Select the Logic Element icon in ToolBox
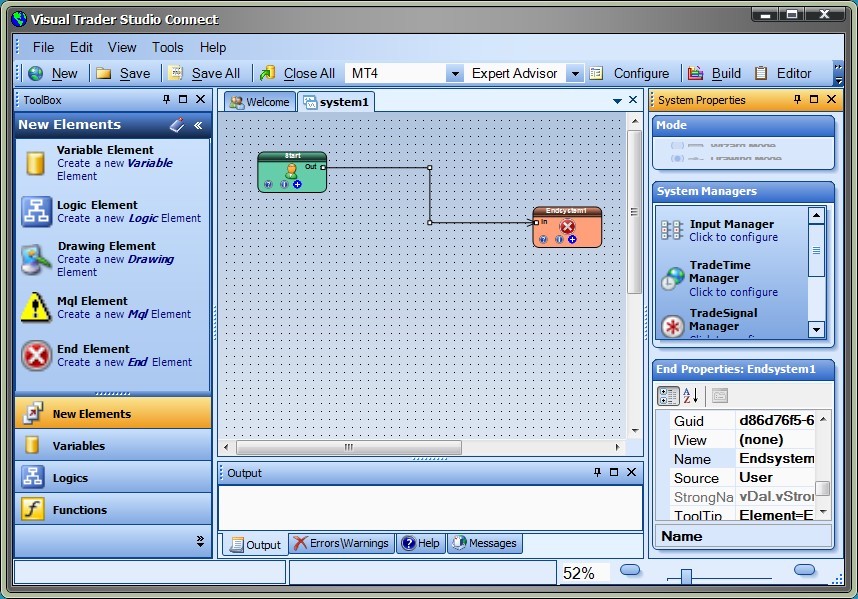Screen dimensions: 858x599 point(37,211)
